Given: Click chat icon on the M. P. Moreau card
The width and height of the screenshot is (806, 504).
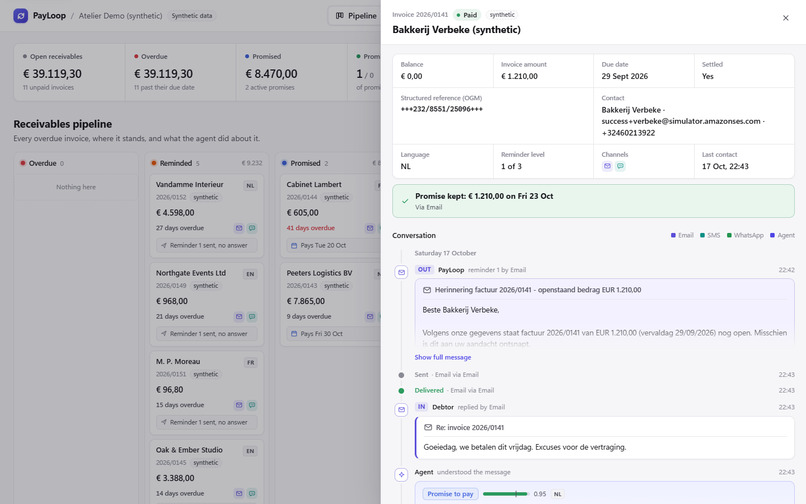Looking at the screenshot, I should [252, 405].
